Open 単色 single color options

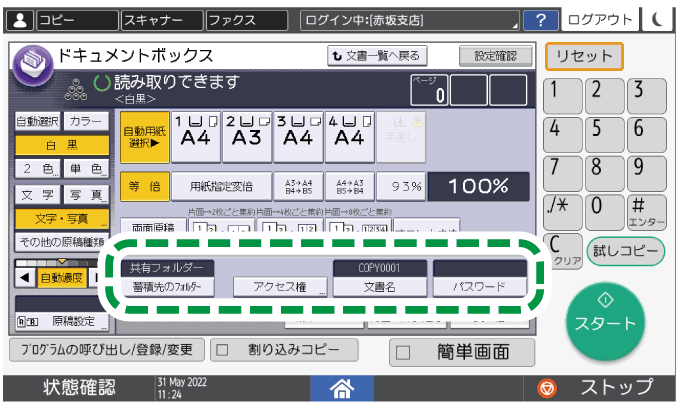tap(86, 168)
